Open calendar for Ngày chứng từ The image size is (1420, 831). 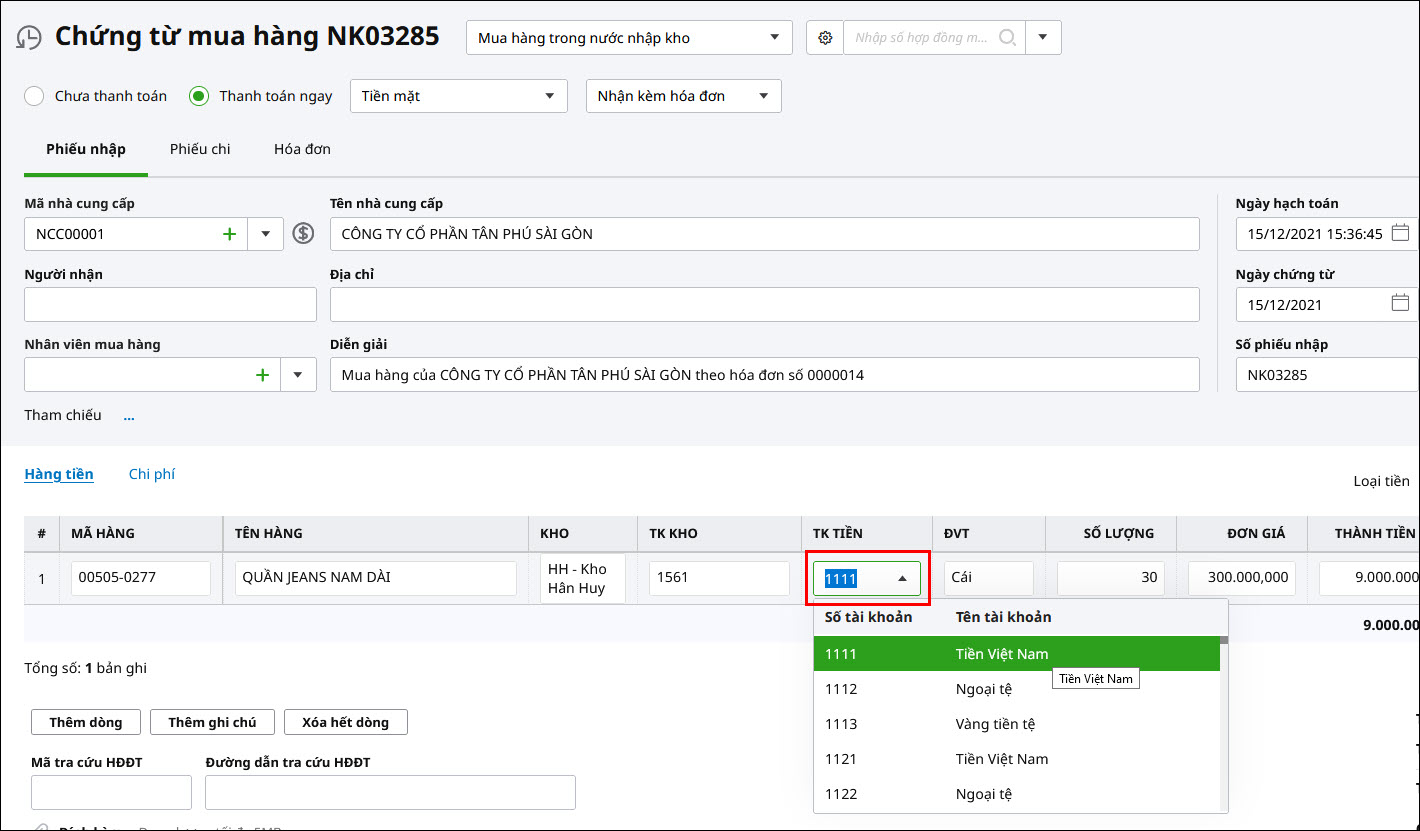pyautogui.click(x=1400, y=304)
